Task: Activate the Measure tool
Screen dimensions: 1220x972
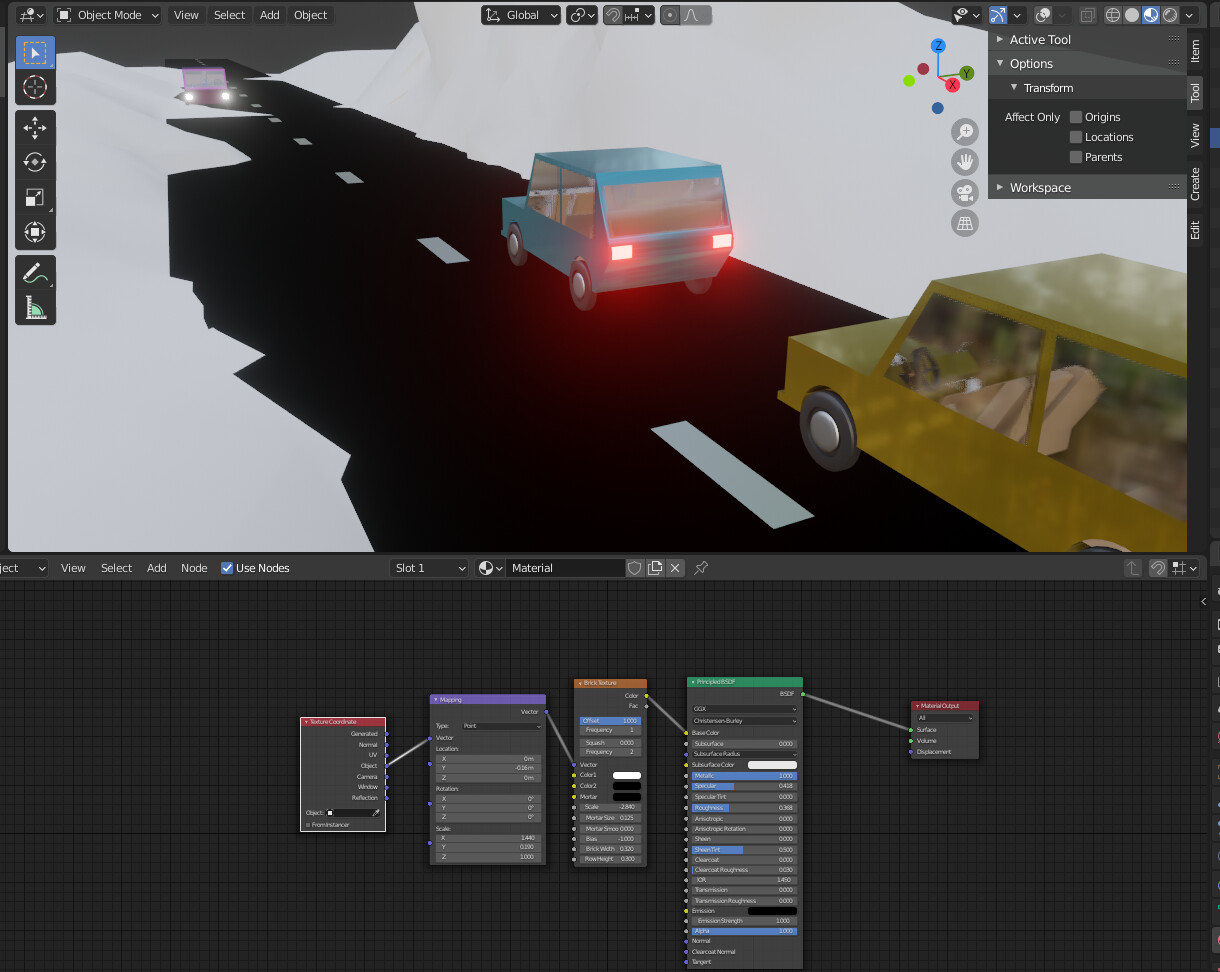Action: pyautogui.click(x=35, y=307)
